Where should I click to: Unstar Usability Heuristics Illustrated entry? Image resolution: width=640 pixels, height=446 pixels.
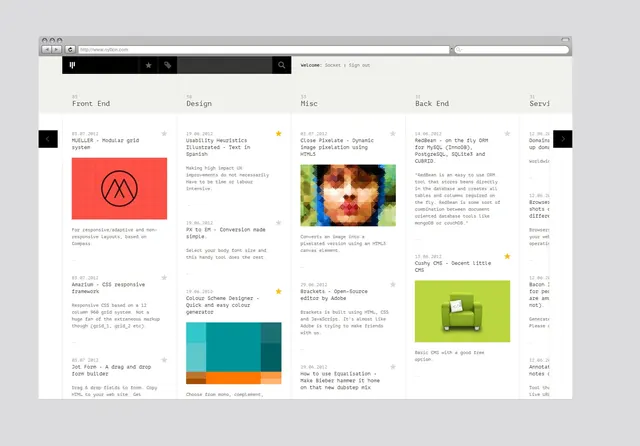(278, 133)
